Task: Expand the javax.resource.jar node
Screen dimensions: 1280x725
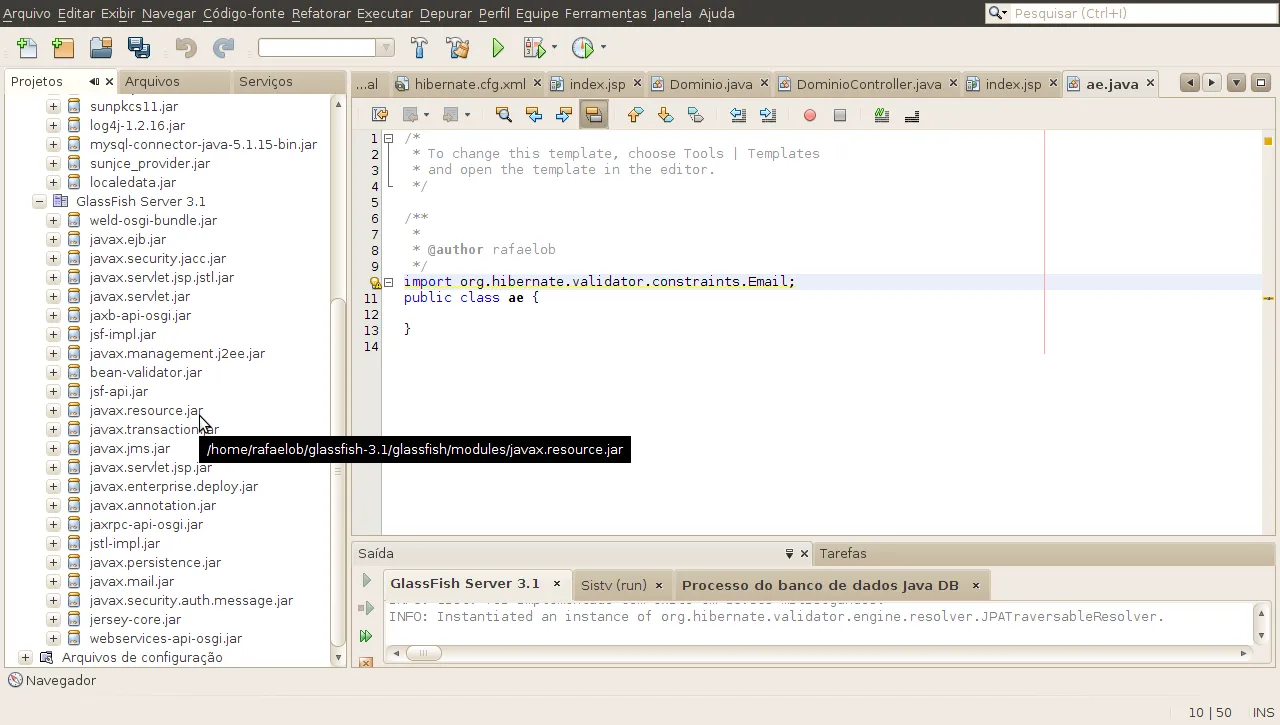Action: [53, 411]
